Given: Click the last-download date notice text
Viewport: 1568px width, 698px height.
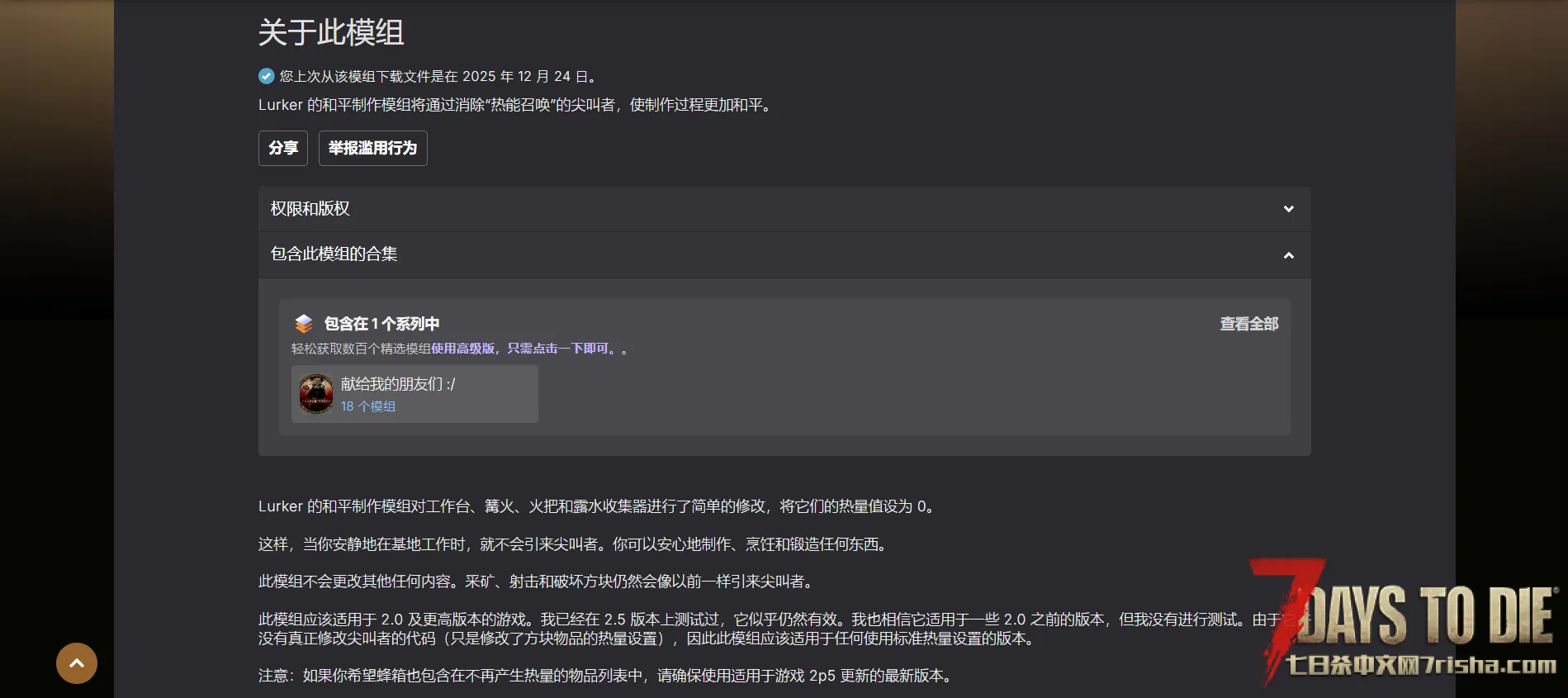Looking at the screenshot, I should [438, 77].
